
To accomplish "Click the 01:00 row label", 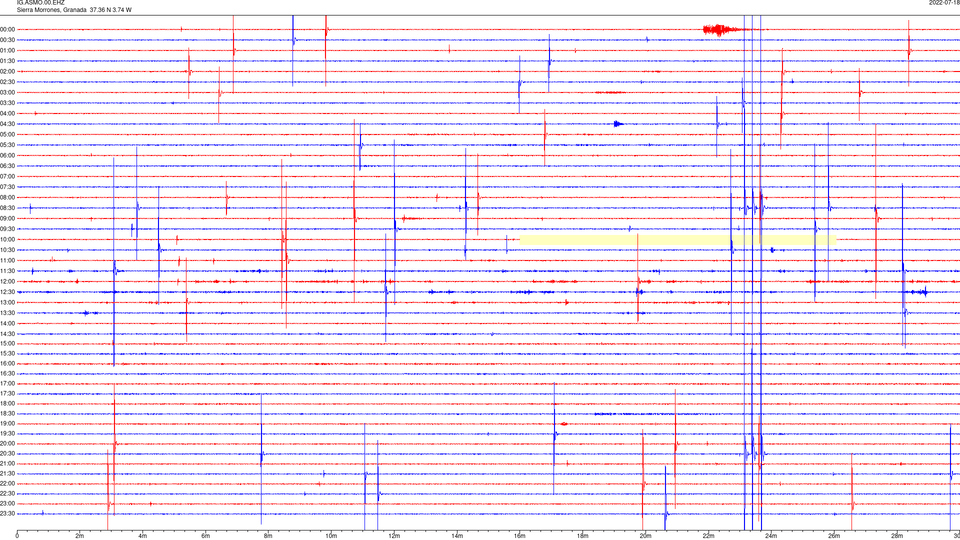I will click(8, 51).
